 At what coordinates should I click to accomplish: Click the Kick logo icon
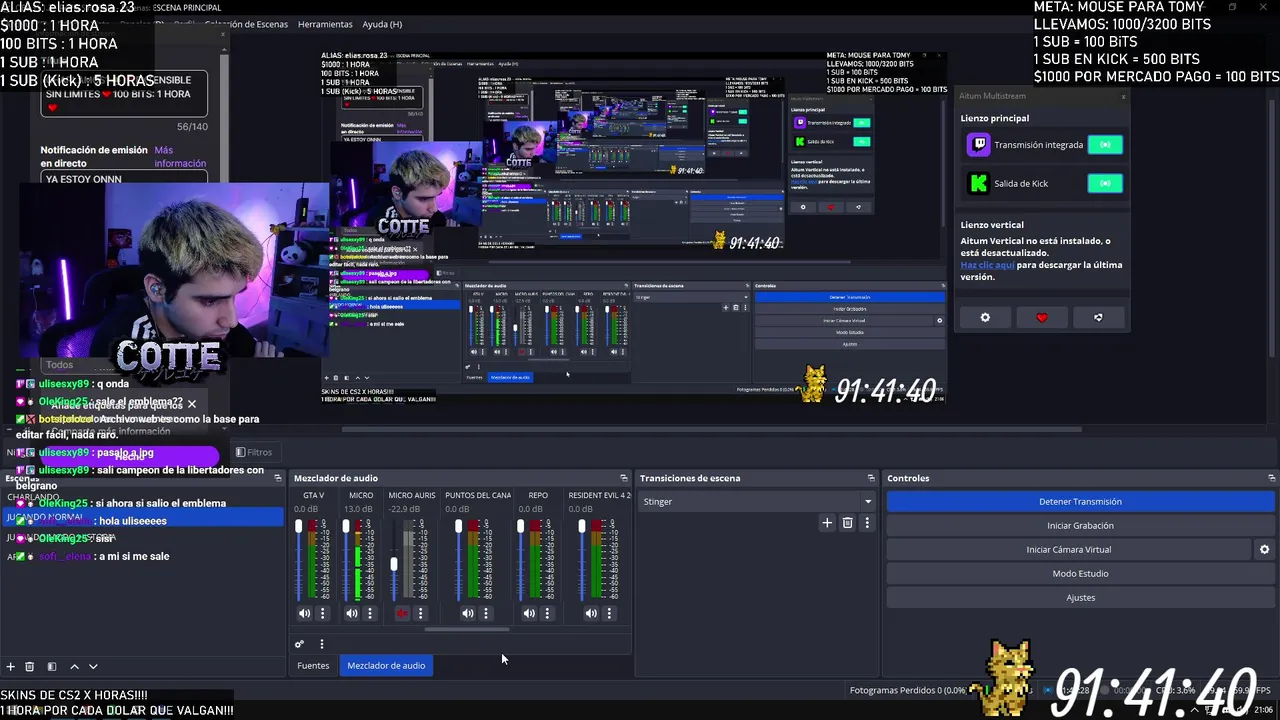979,183
